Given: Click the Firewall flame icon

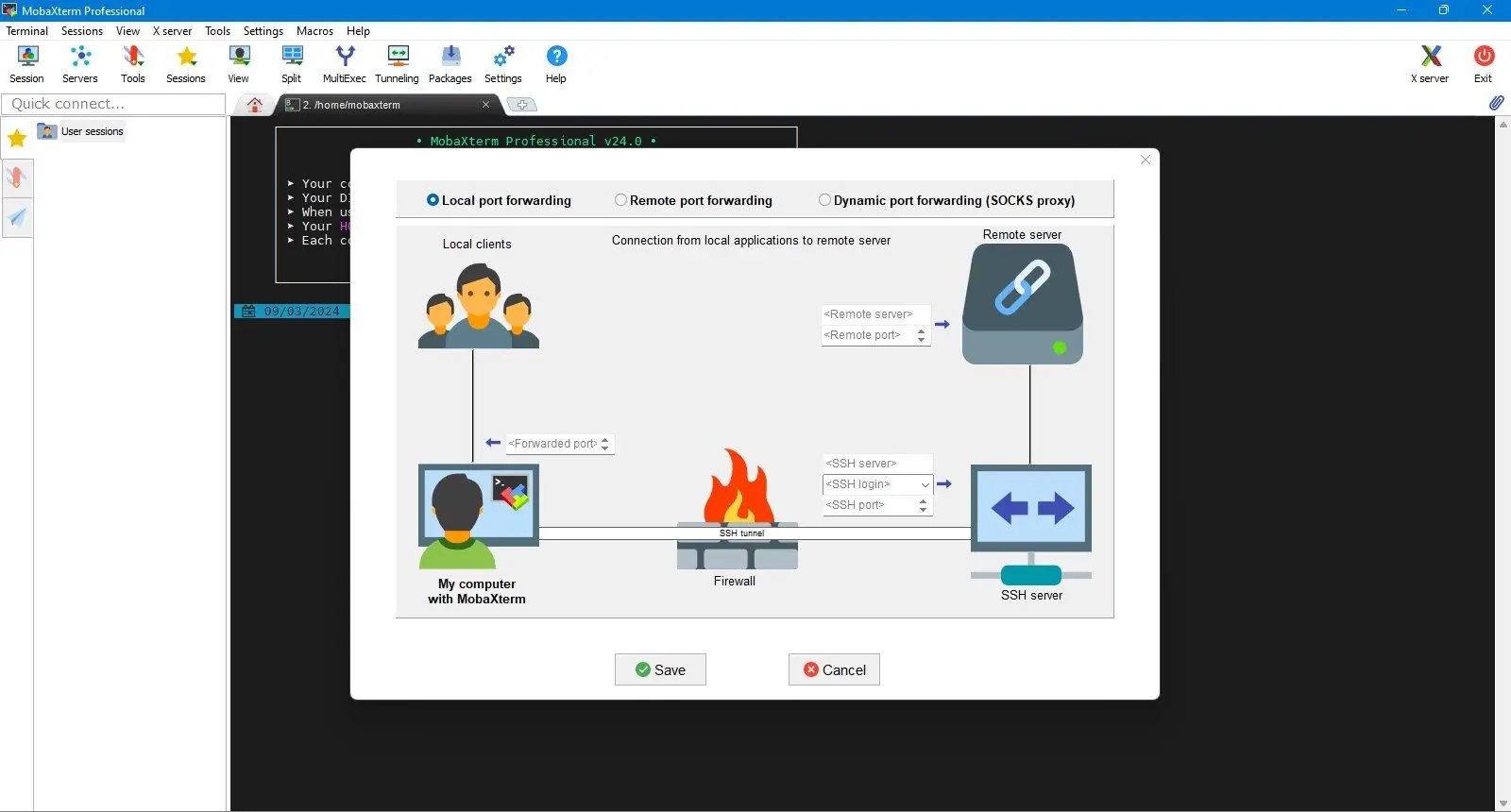Looking at the screenshot, I should (738, 510).
